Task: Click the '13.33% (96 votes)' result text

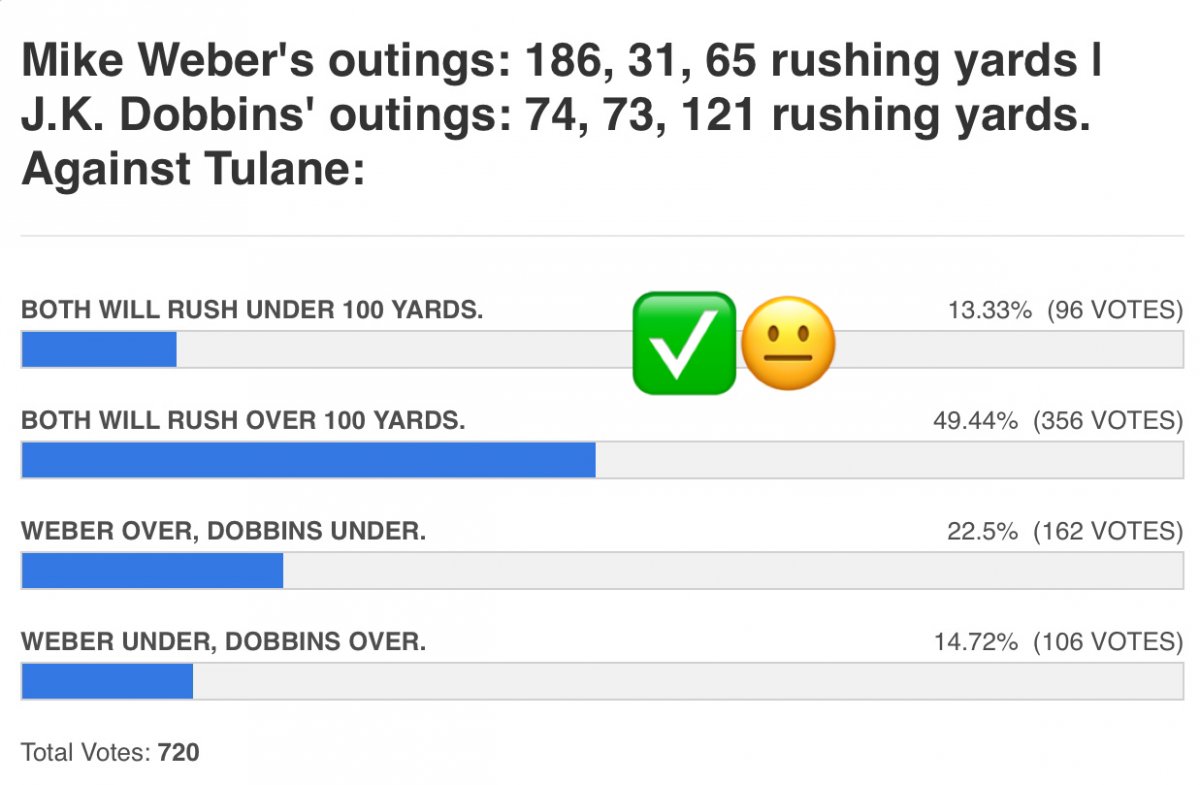Action: click(x=1065, y=310)
